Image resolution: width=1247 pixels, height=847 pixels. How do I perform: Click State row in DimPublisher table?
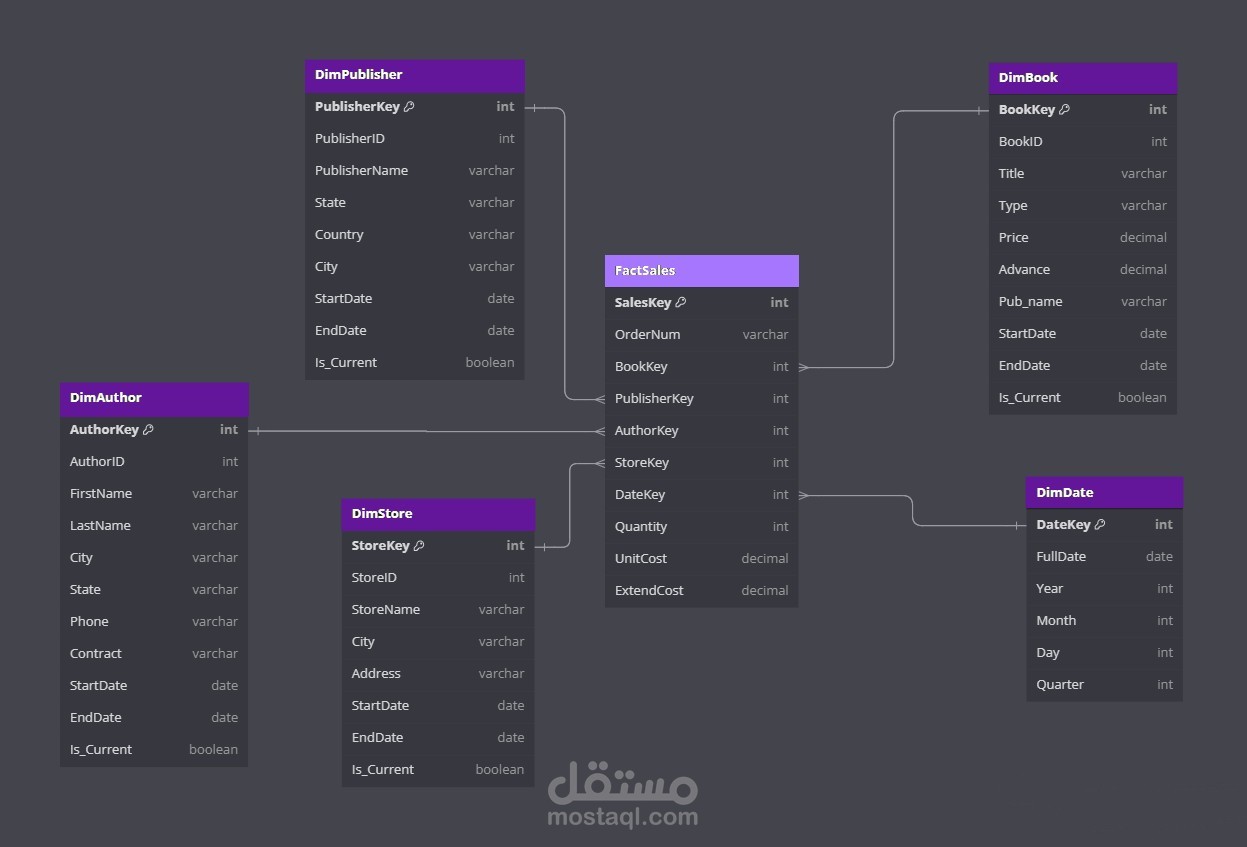[415, 203]
